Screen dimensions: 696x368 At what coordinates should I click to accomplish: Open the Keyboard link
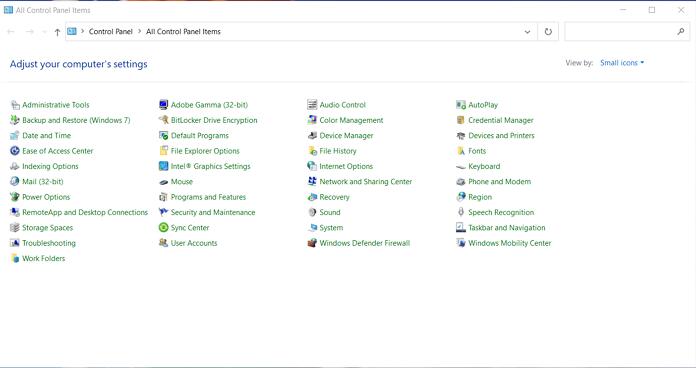coord(484,166)
